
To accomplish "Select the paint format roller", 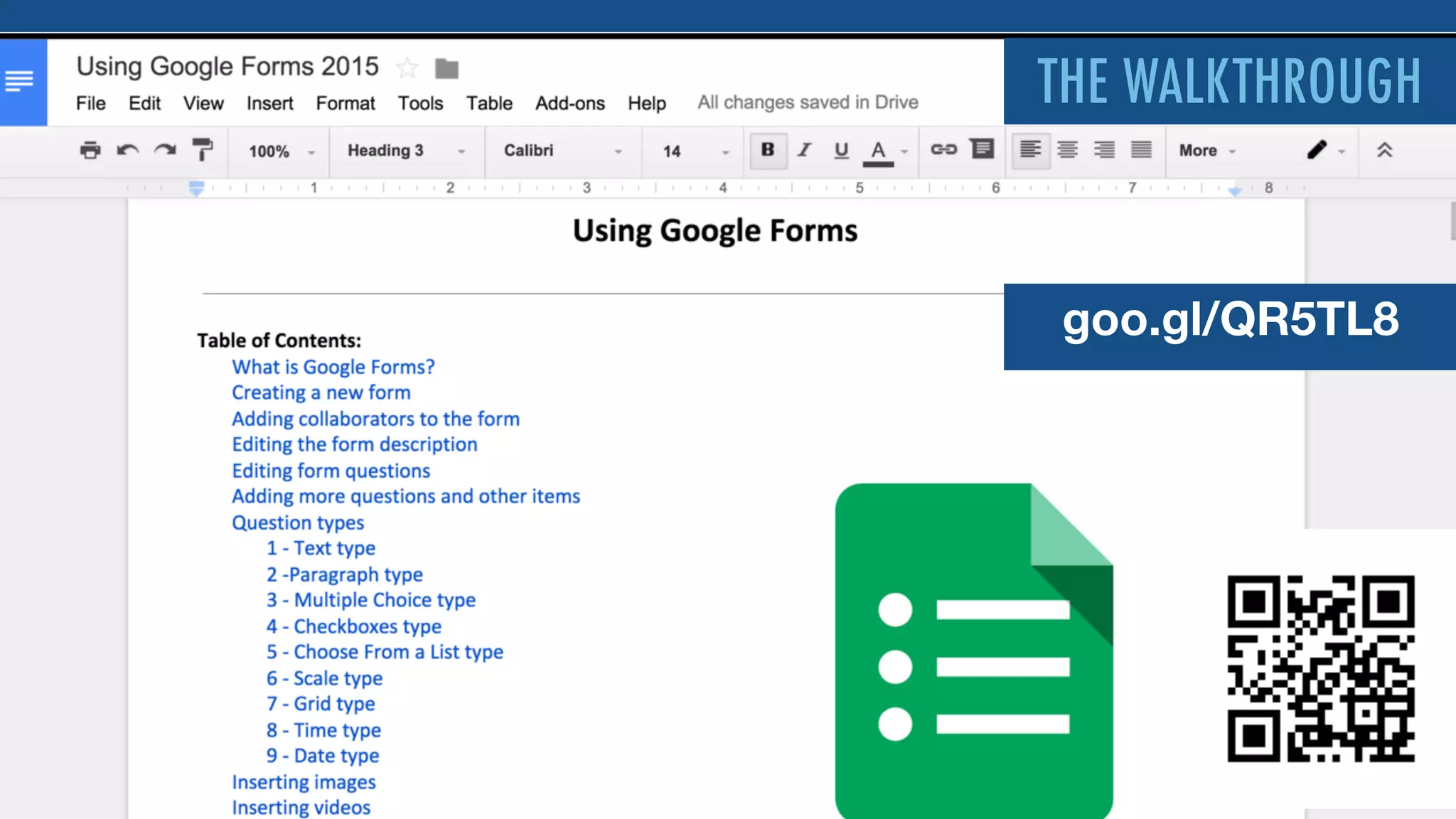I will tap(203, 150).
